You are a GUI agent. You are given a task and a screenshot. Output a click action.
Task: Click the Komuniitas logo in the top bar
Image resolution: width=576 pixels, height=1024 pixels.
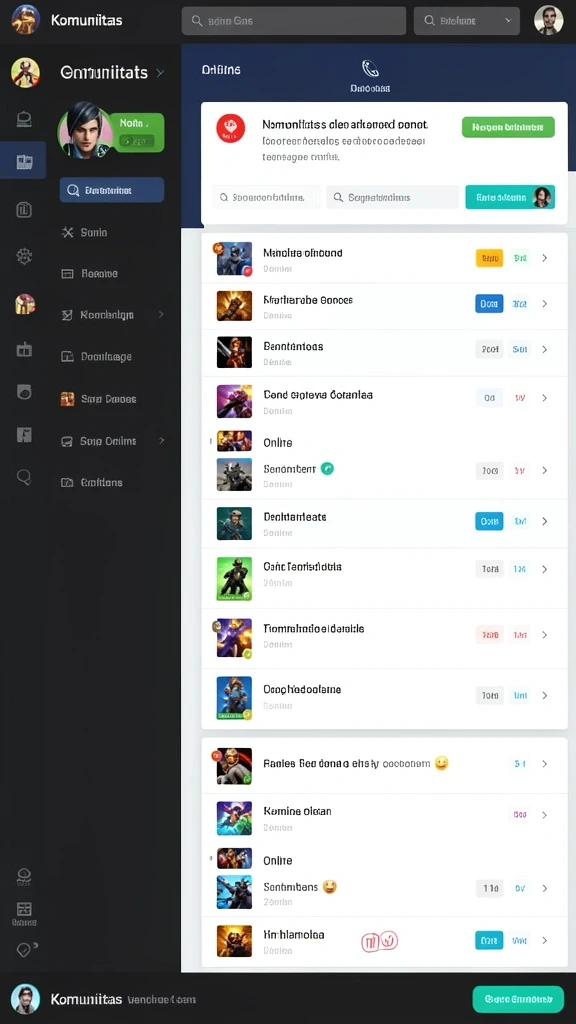(25, 20)
